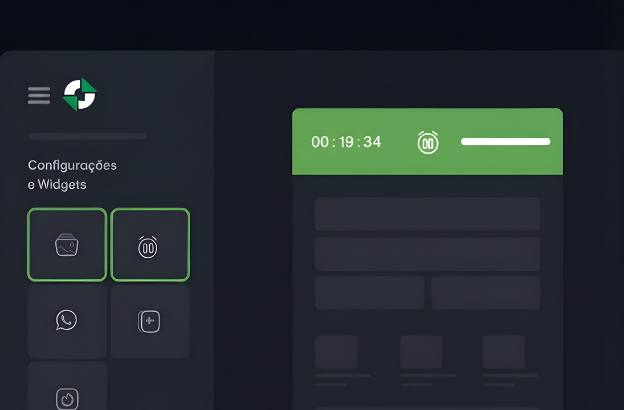Click the 00 : 19 : 34 countdown text
The width and height of the screenshot is (624, 410).
coord(346,142)
